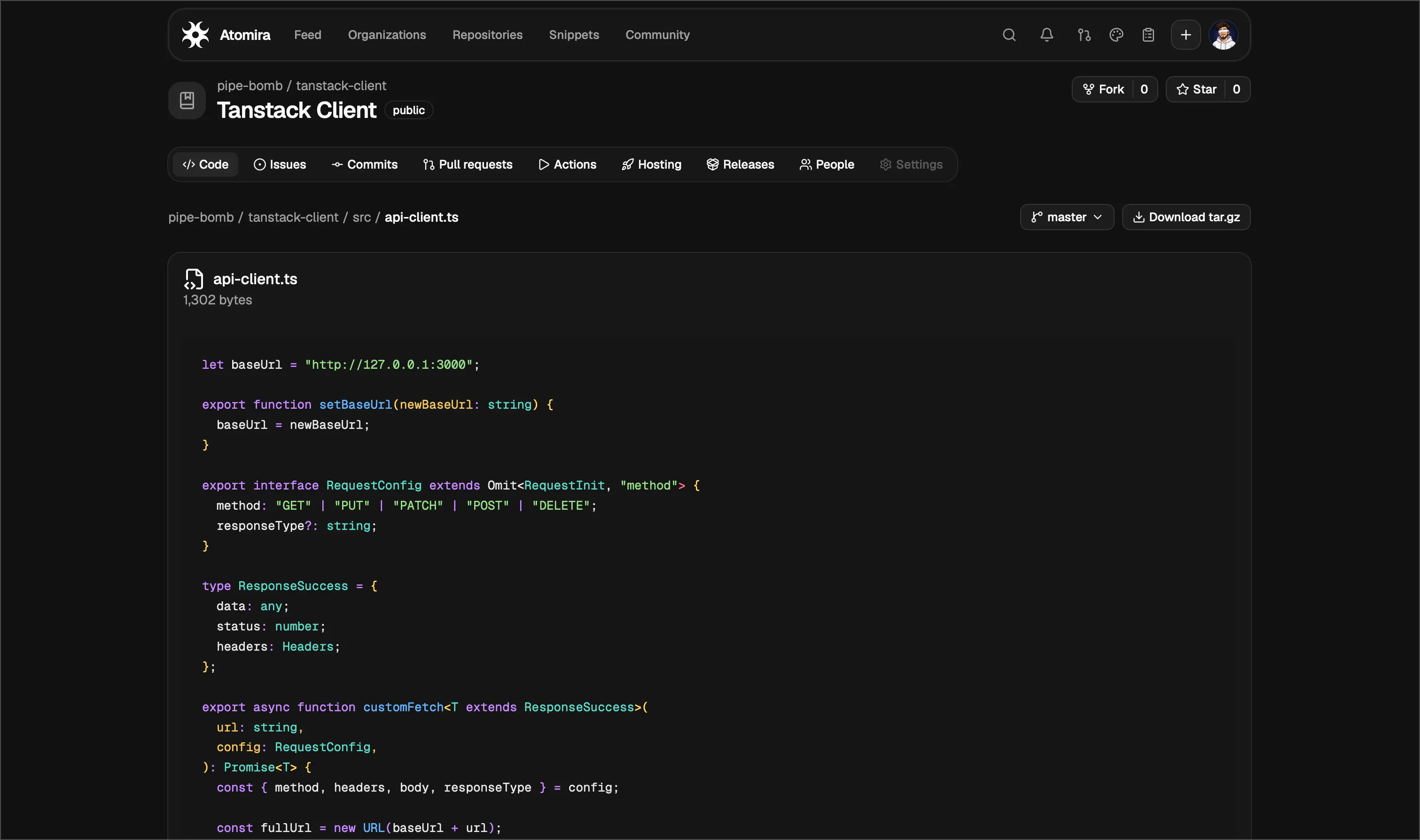Open the search icon in header

point(1009,35)
